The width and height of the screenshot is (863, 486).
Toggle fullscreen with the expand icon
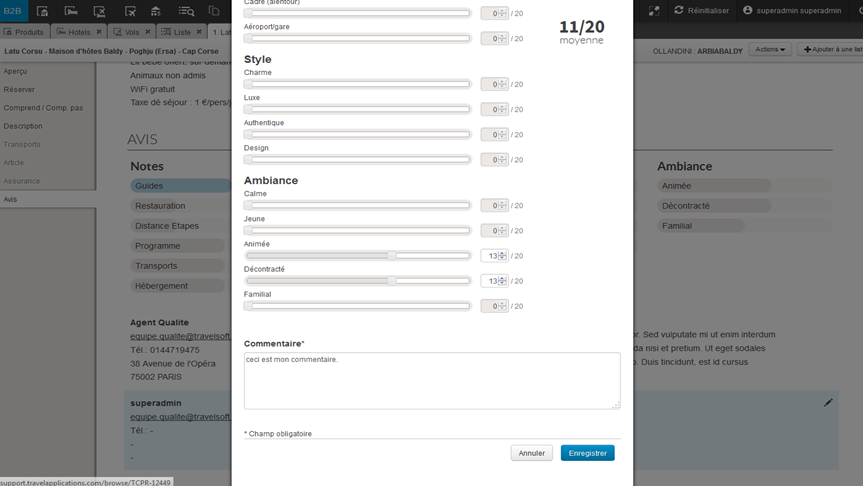pos(654,11)
